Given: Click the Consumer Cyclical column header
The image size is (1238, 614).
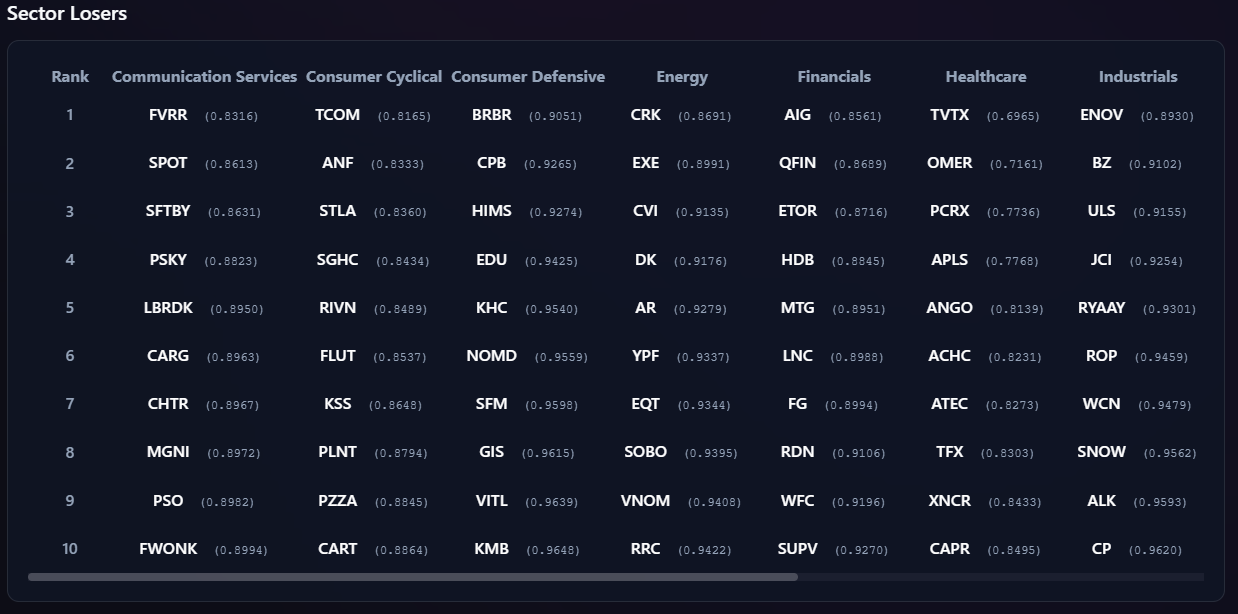Looking at the screenshot, I should [374, 77].
